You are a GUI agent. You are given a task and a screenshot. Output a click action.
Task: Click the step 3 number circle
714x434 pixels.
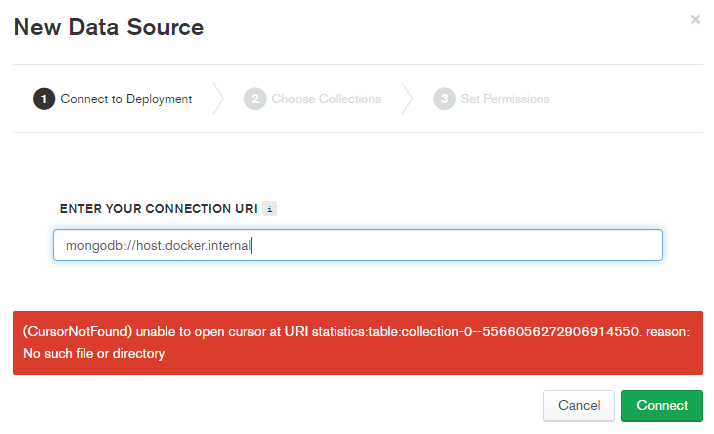(x=444, y=99)
